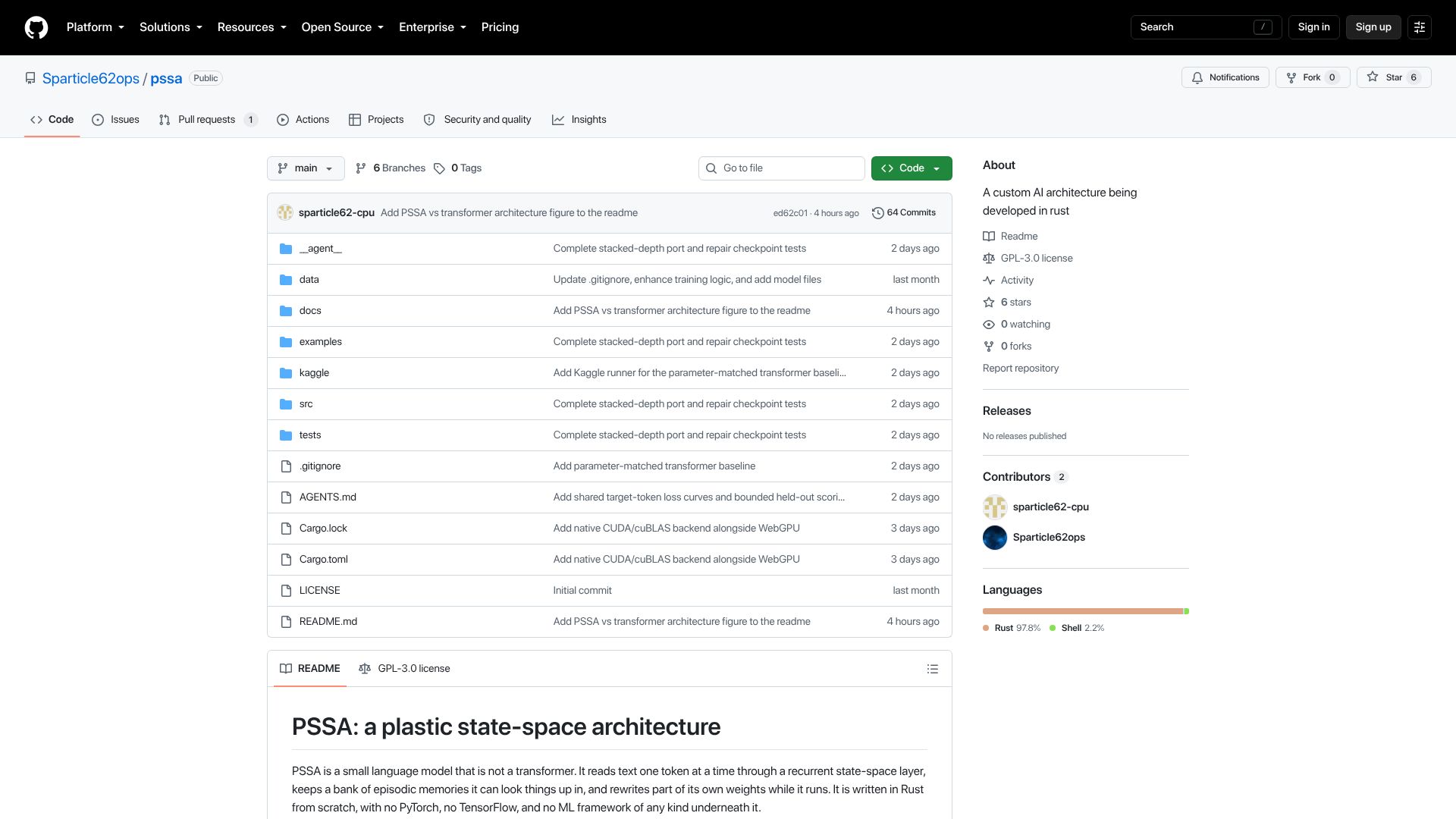Expand the Open Source menu

point(342,27)
